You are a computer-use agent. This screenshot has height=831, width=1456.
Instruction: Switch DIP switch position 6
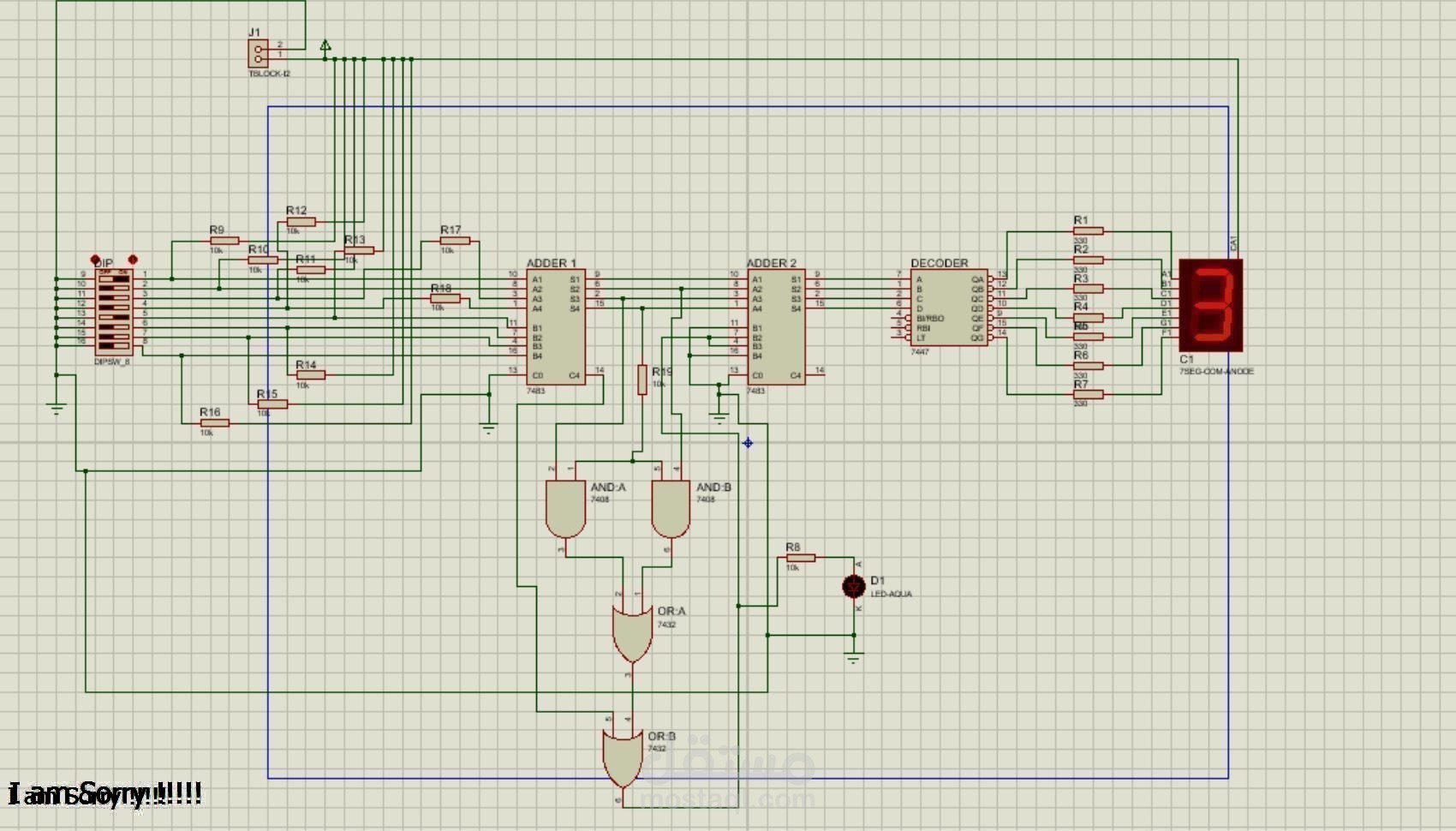click(x=114, y=327)
